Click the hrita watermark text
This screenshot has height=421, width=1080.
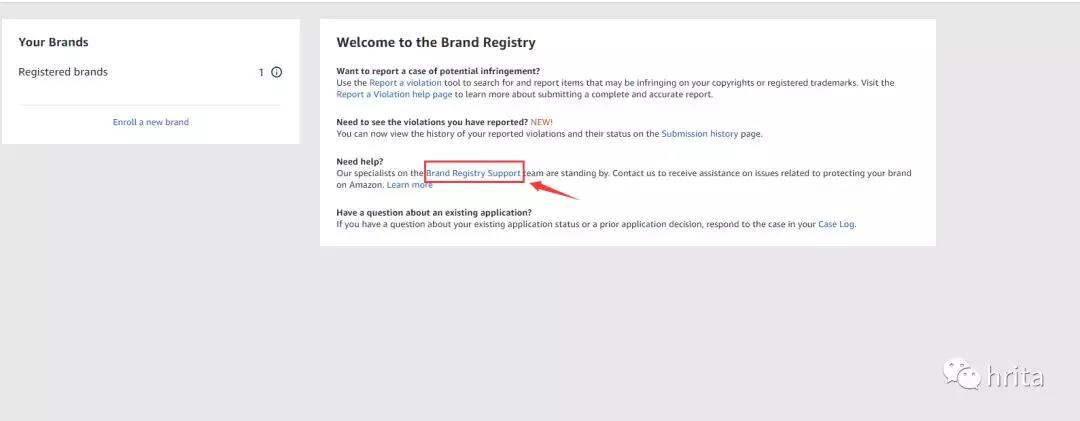click(x=1015, y=377)
